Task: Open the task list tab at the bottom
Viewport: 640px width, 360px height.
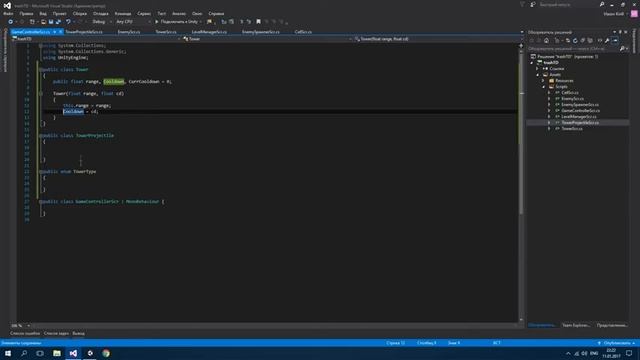Action: click(56, 333)
